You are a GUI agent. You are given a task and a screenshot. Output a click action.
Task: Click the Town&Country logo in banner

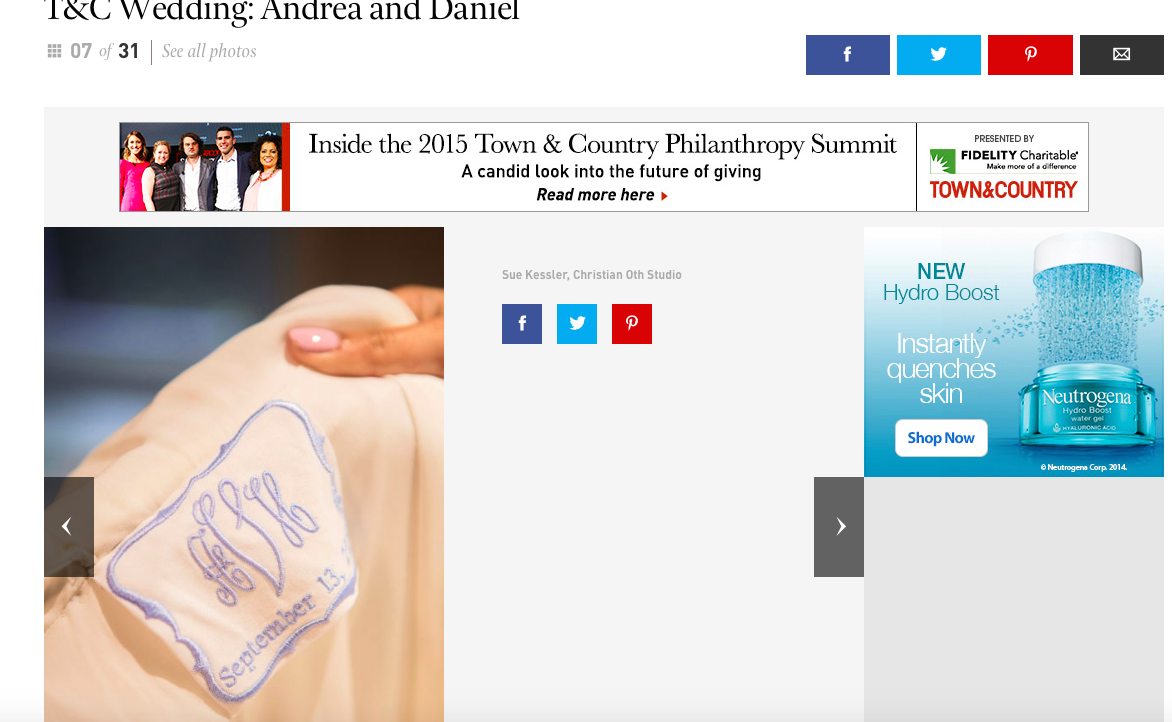point(1003,190)
